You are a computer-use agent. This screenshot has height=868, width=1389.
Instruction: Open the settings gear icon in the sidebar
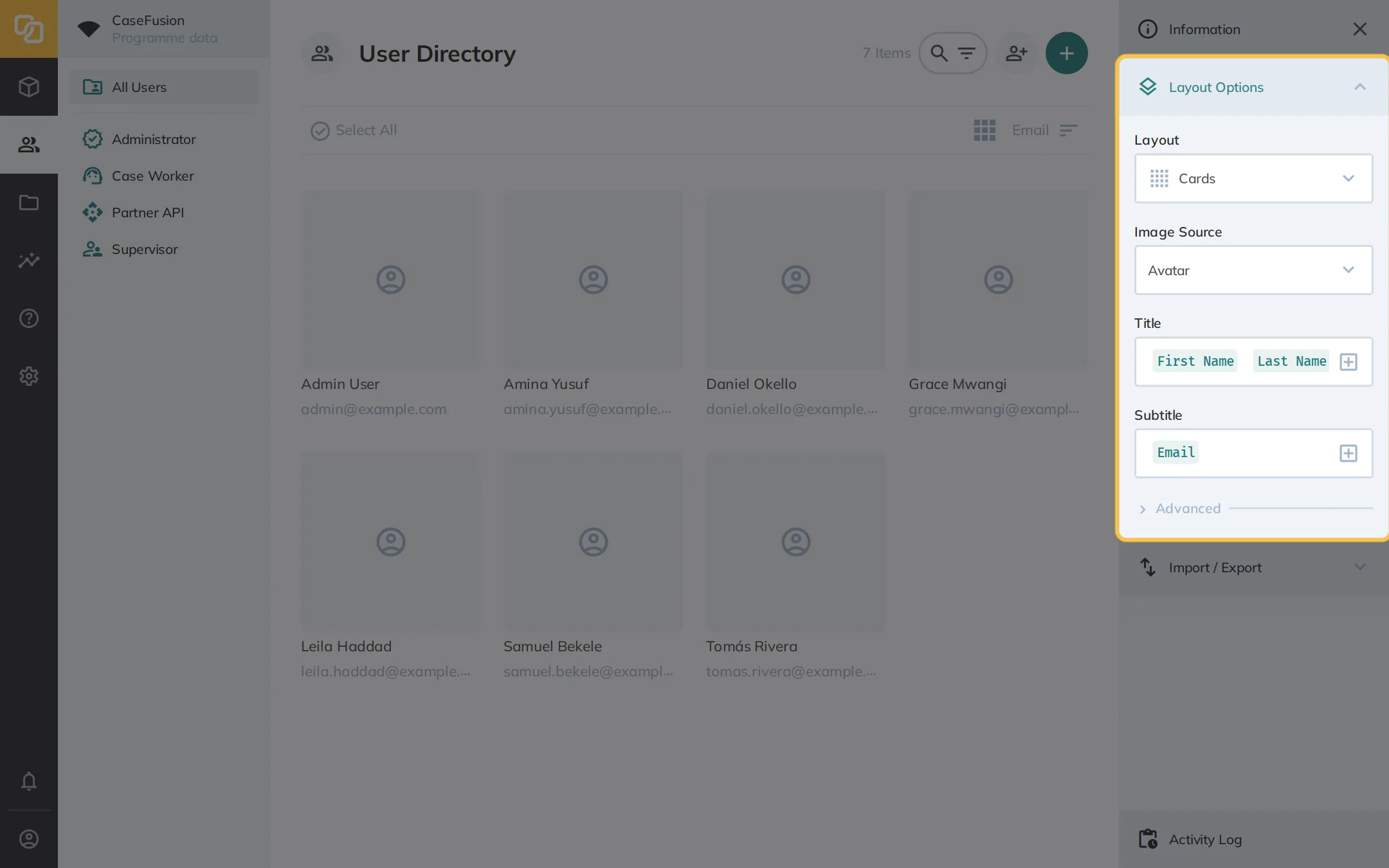(x=29, y=376)
